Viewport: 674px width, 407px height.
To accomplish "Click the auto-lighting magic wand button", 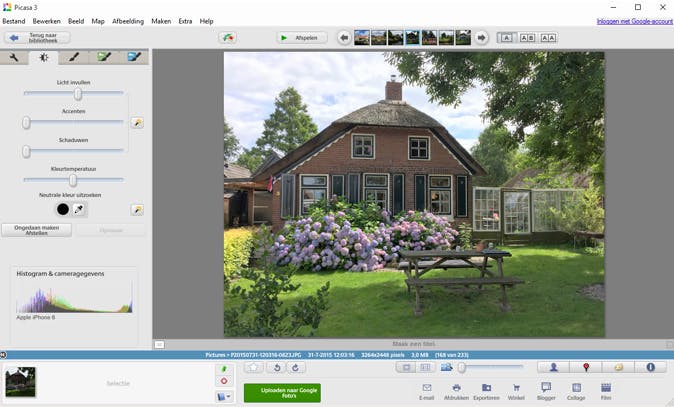I will point(137,122).
